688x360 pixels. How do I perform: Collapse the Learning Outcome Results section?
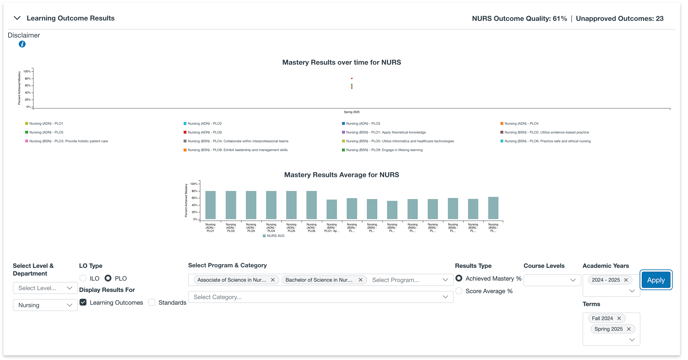pos(17,18)
